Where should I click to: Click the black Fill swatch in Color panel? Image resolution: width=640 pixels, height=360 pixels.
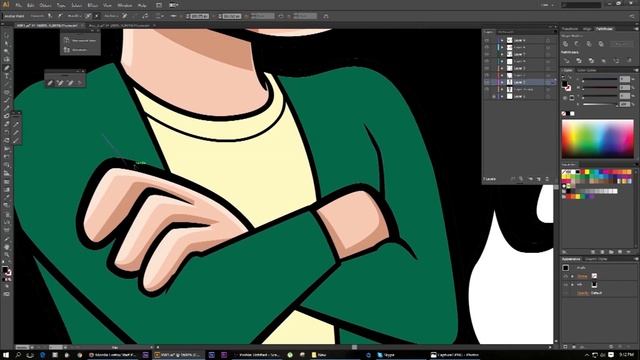[564, 84]
